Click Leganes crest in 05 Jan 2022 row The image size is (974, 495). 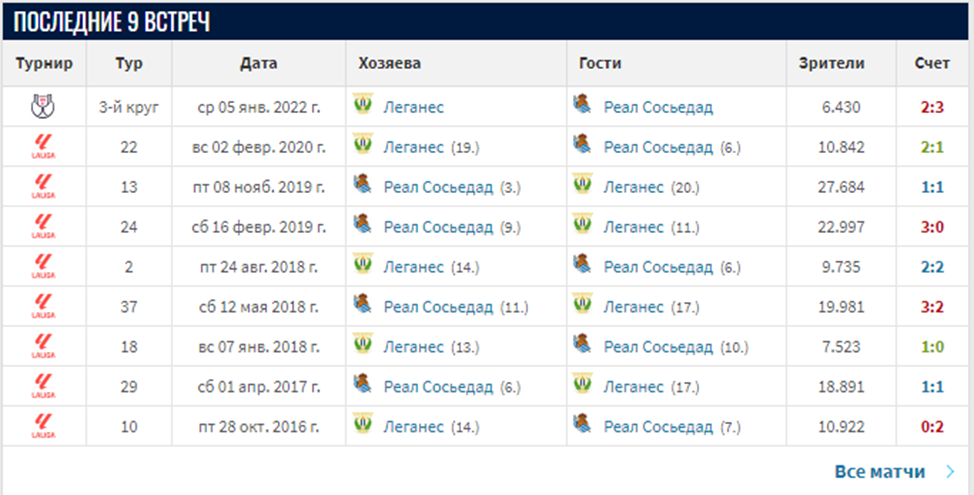(x=363, y=106)
